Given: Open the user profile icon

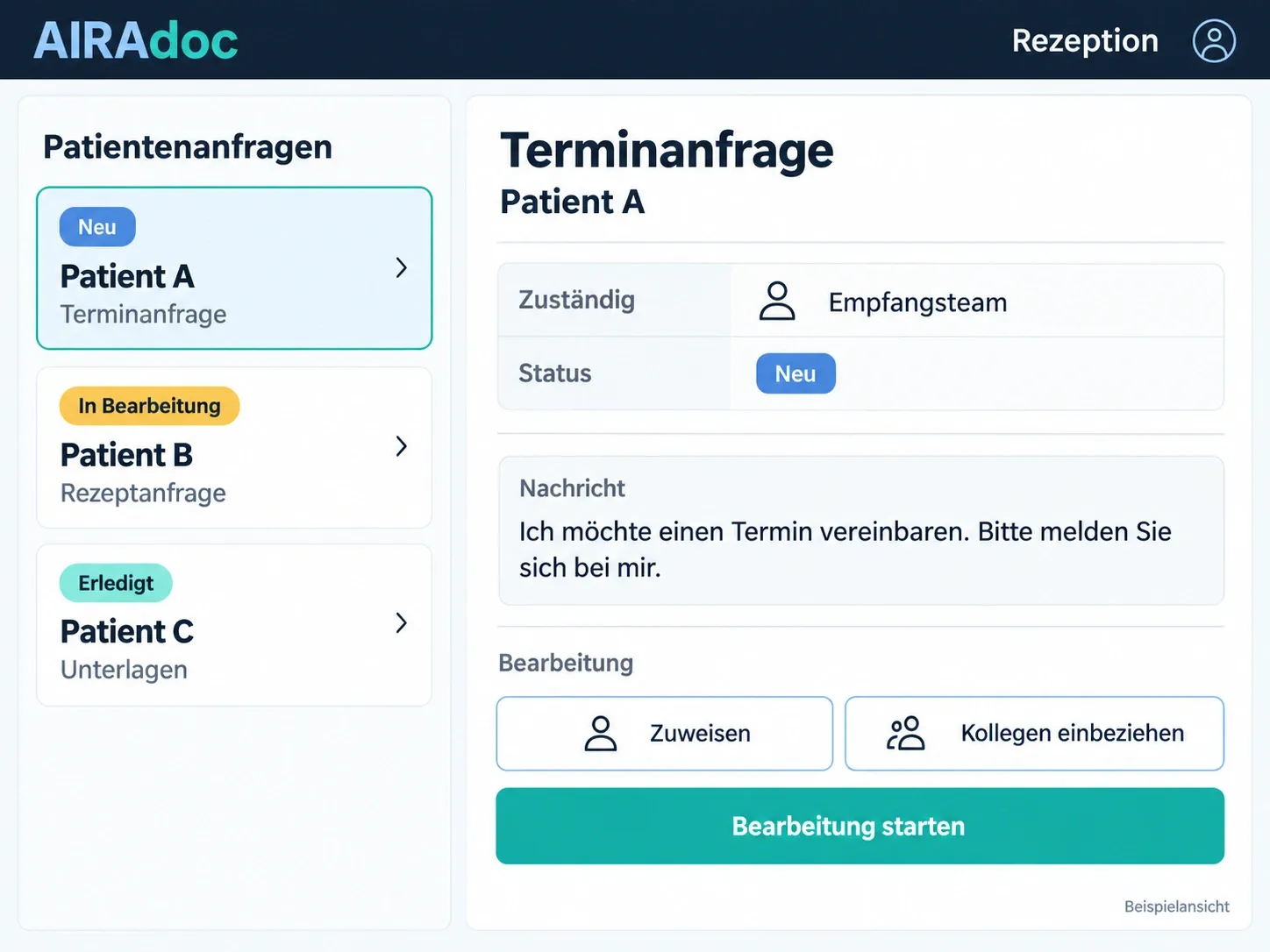Looking at the screenshot, I should click(1214, 40).
